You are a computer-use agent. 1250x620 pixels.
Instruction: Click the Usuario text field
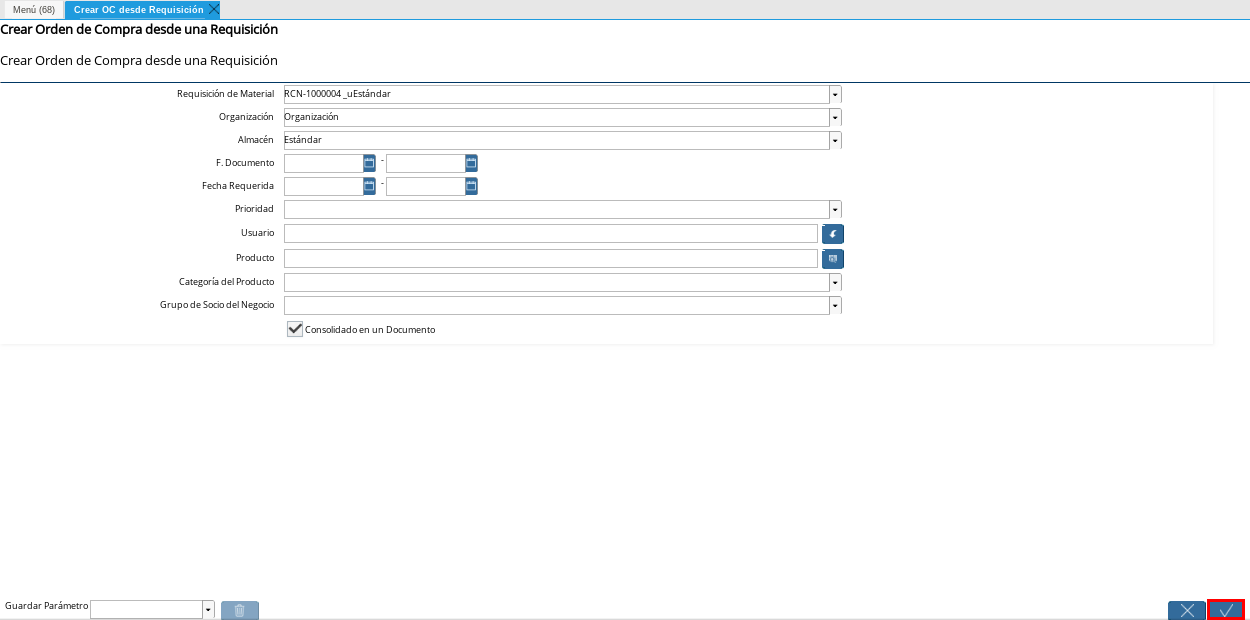tap(551, 234)
